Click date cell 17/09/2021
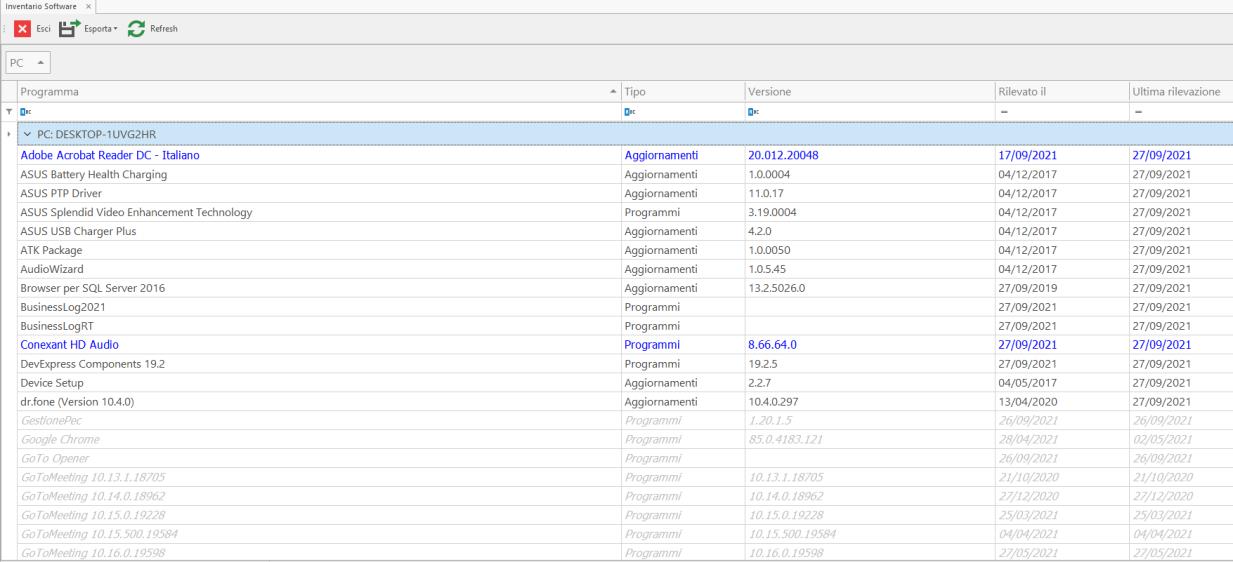1233x562 pixels. tap(1061, 155)
